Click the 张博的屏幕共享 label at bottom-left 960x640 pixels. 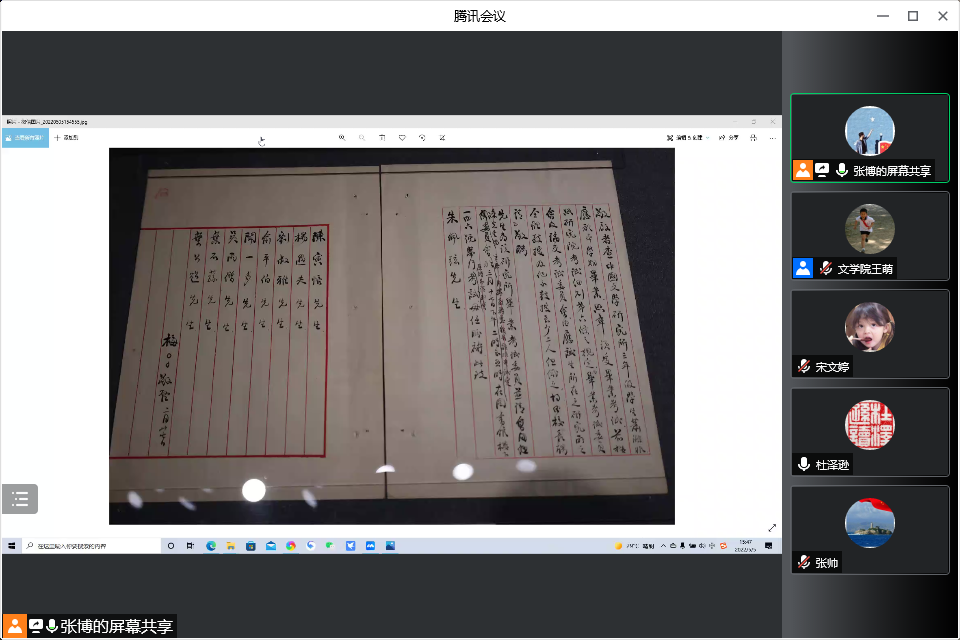(116, 627)
